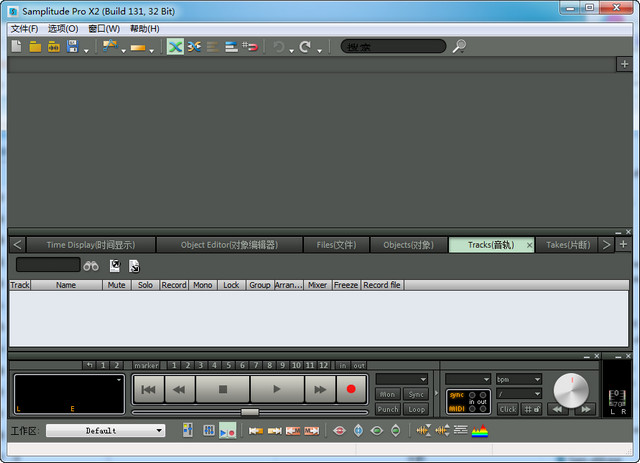Click the orange object bar icon
This screenshot has width=640, height=463.
pos(138,48)
